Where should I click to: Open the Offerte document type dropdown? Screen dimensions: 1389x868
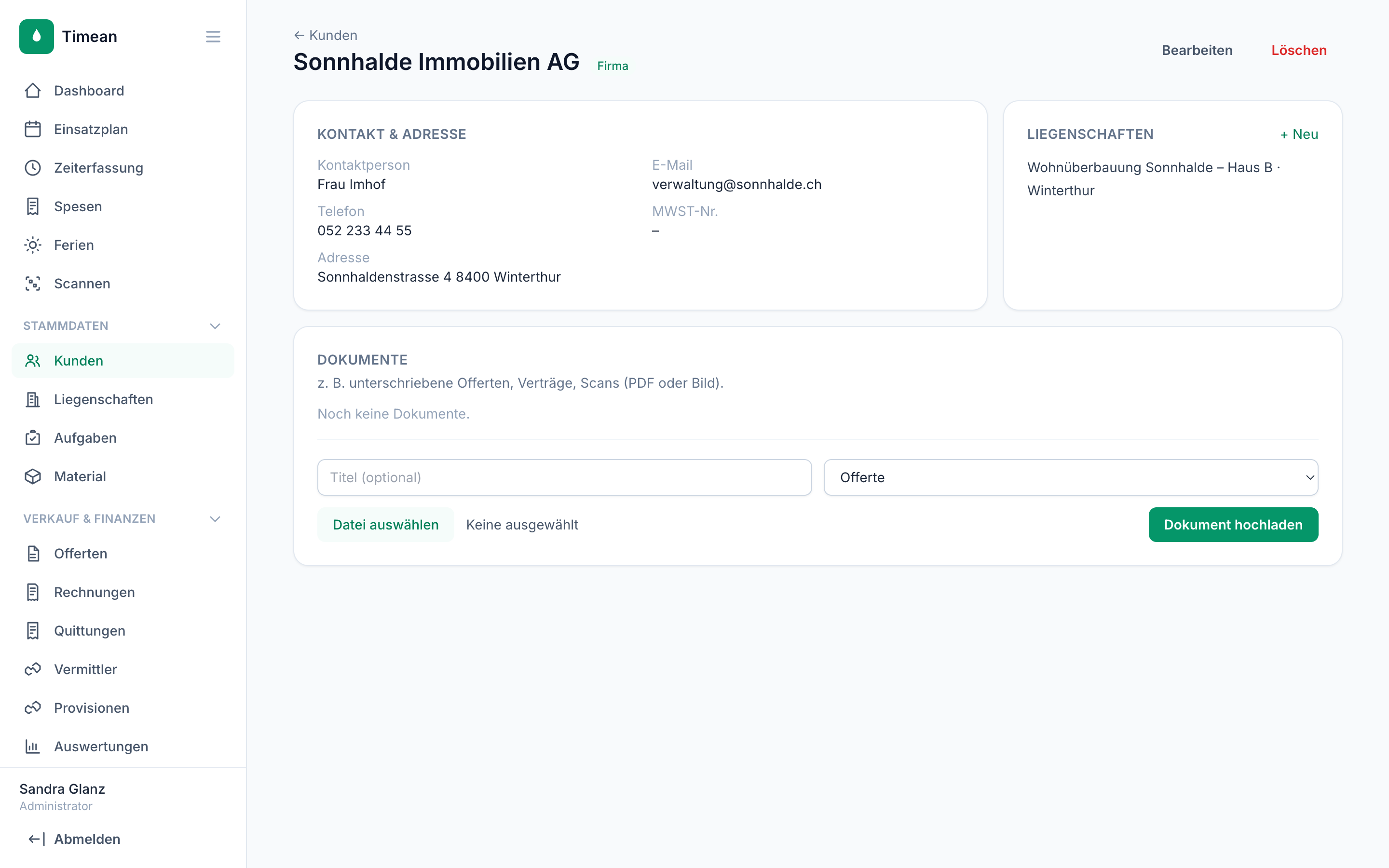point(1071,477)
